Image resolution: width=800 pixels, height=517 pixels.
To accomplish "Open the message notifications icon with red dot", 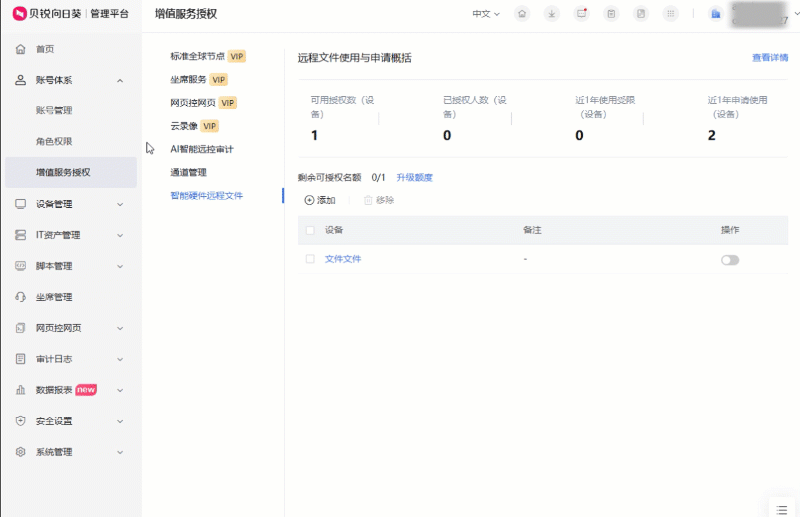I will 582,14.
